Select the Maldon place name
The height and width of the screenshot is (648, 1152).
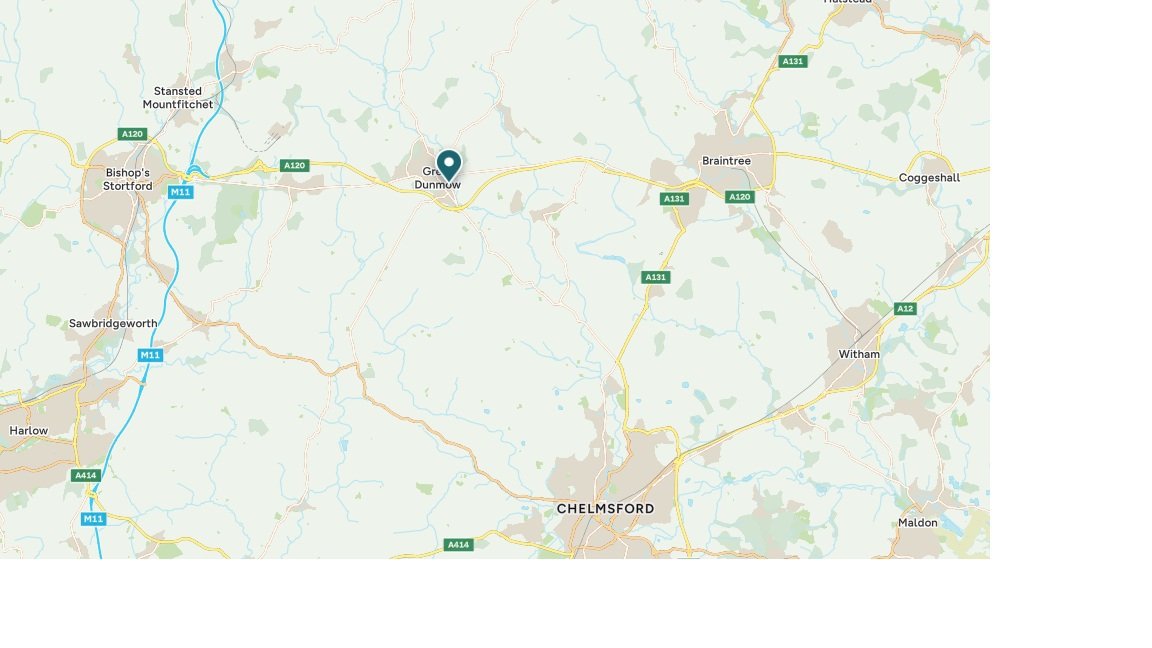click(x=918, y=522)
